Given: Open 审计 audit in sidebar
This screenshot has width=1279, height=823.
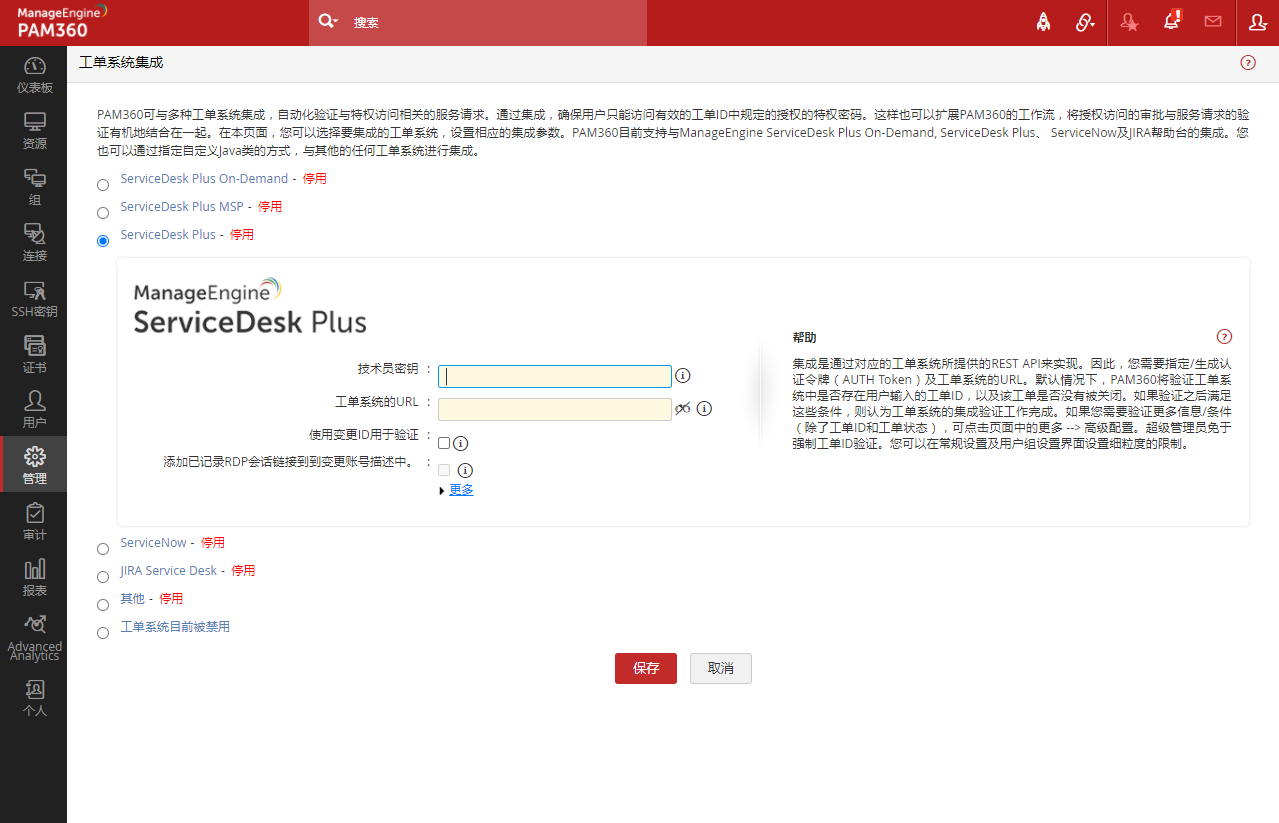Looking at the screenshot, I should pyautogui.click(x=34, y=522).
